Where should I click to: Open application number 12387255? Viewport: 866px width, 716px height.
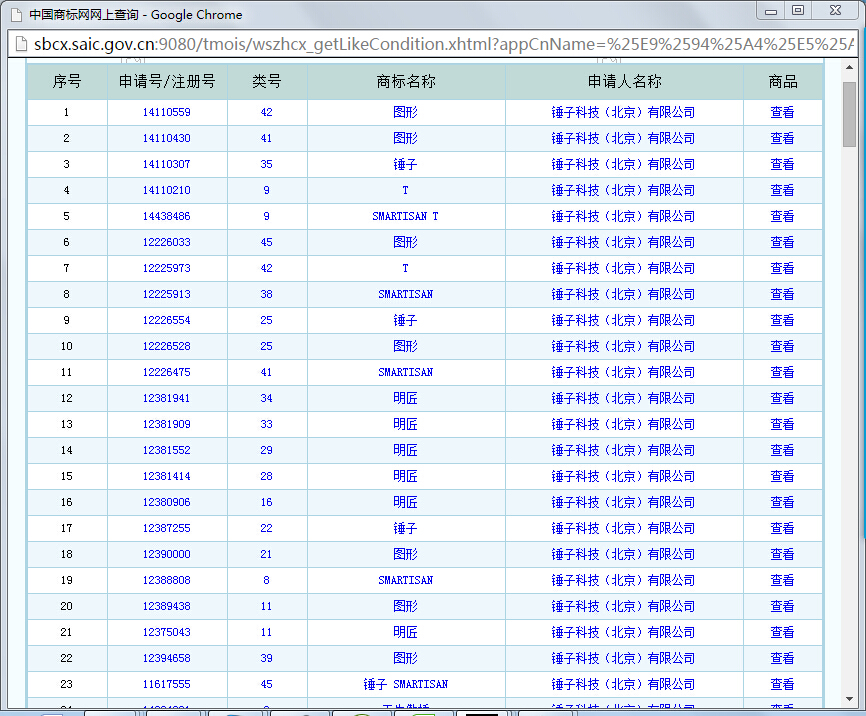[x=167, y=528]
